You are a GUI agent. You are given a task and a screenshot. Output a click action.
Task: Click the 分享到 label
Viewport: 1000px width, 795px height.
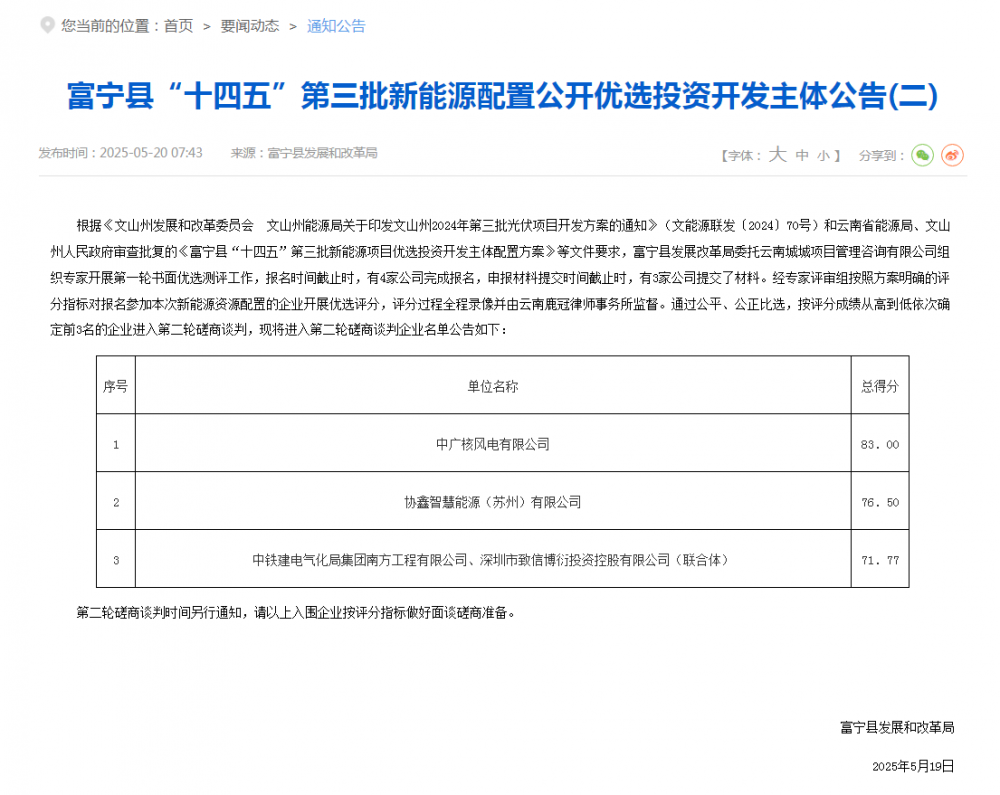click(x=881, y=156)
